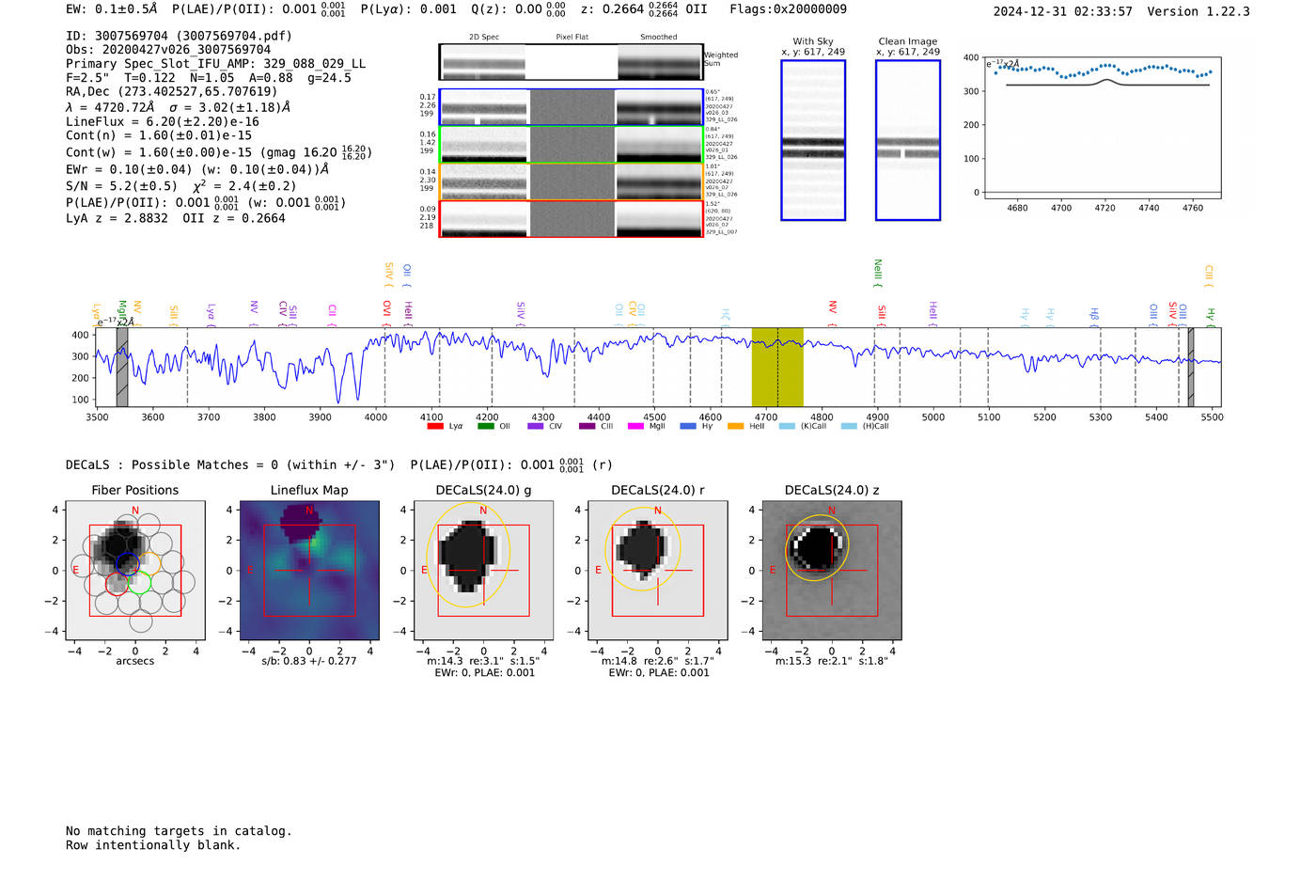The width and height of the screenshot is (1316, 896).
Task: Select the DECaLS g-band image
Action: (484, 570)
